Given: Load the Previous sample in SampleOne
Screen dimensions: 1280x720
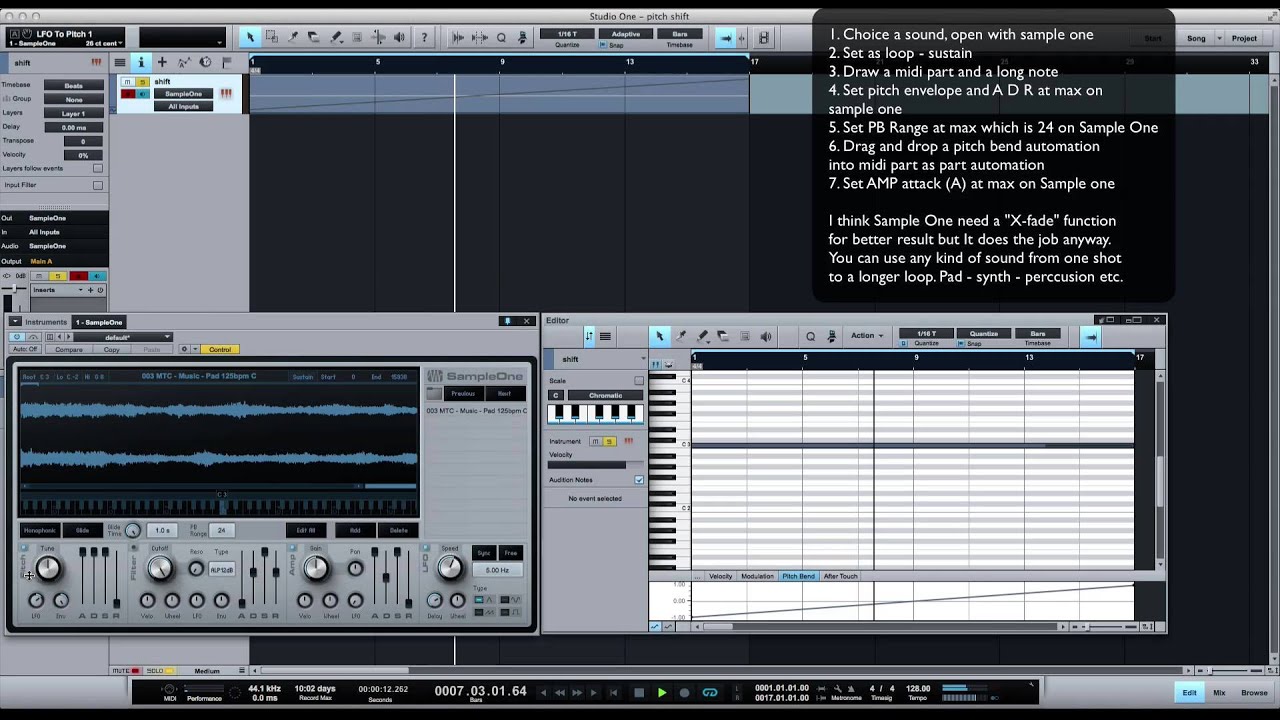Looking at the screenshot, I should (x=463, y=393).
